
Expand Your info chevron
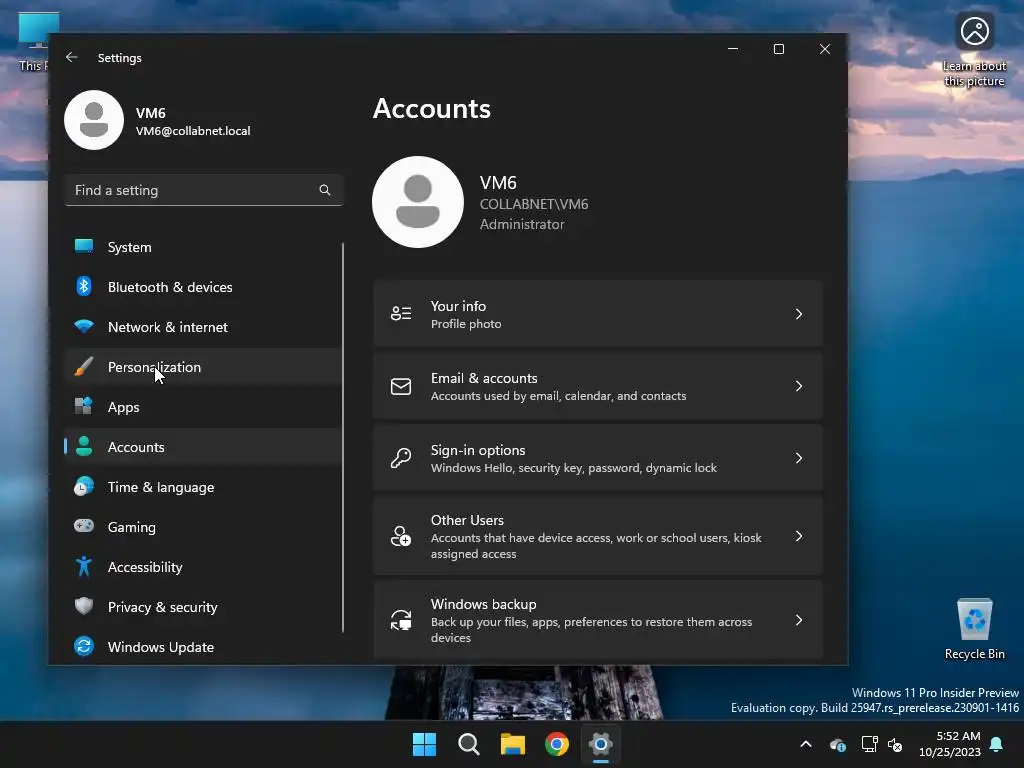[799, 314]
